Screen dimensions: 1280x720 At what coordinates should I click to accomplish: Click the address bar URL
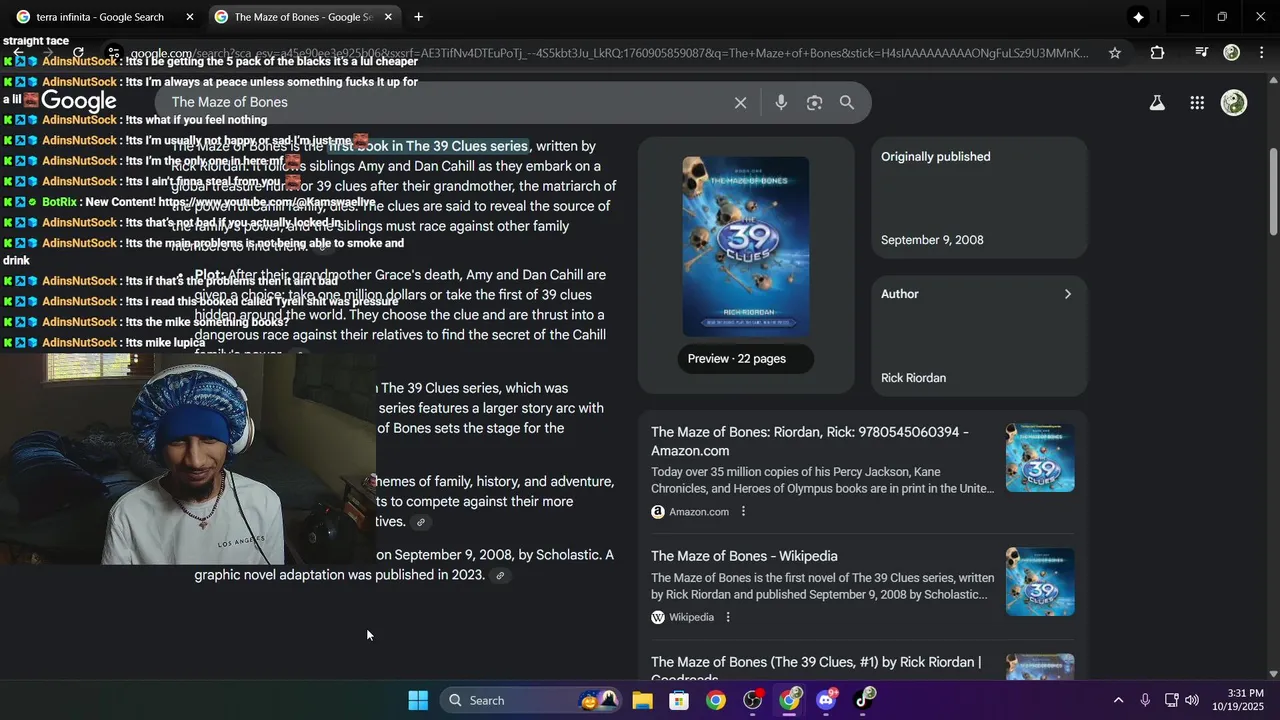coord(609,53)
